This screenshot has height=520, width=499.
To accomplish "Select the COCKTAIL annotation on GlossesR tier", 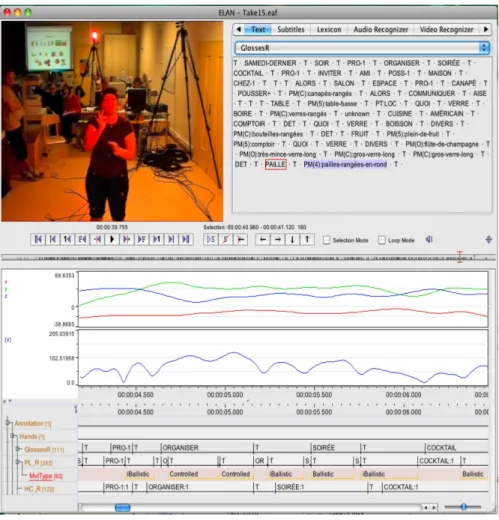I will point(456,448).
